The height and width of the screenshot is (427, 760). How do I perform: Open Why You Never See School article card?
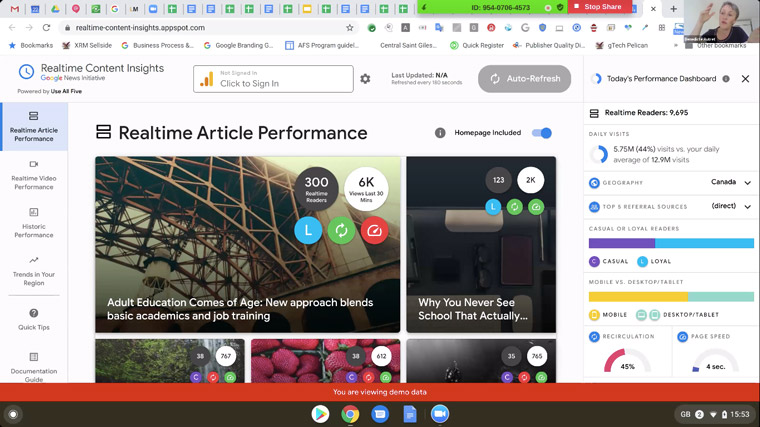coord(481,244)
